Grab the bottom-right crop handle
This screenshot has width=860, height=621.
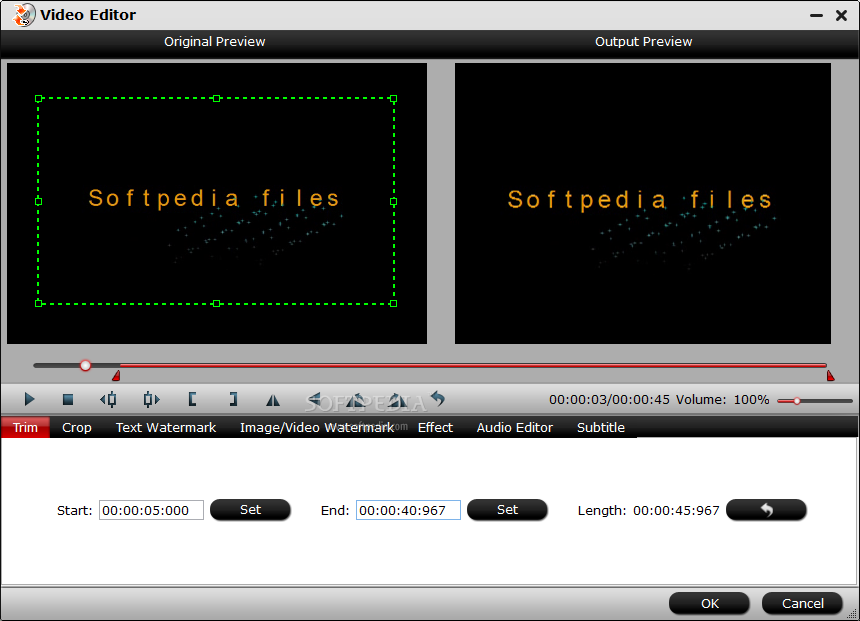(x=393, y=303)
